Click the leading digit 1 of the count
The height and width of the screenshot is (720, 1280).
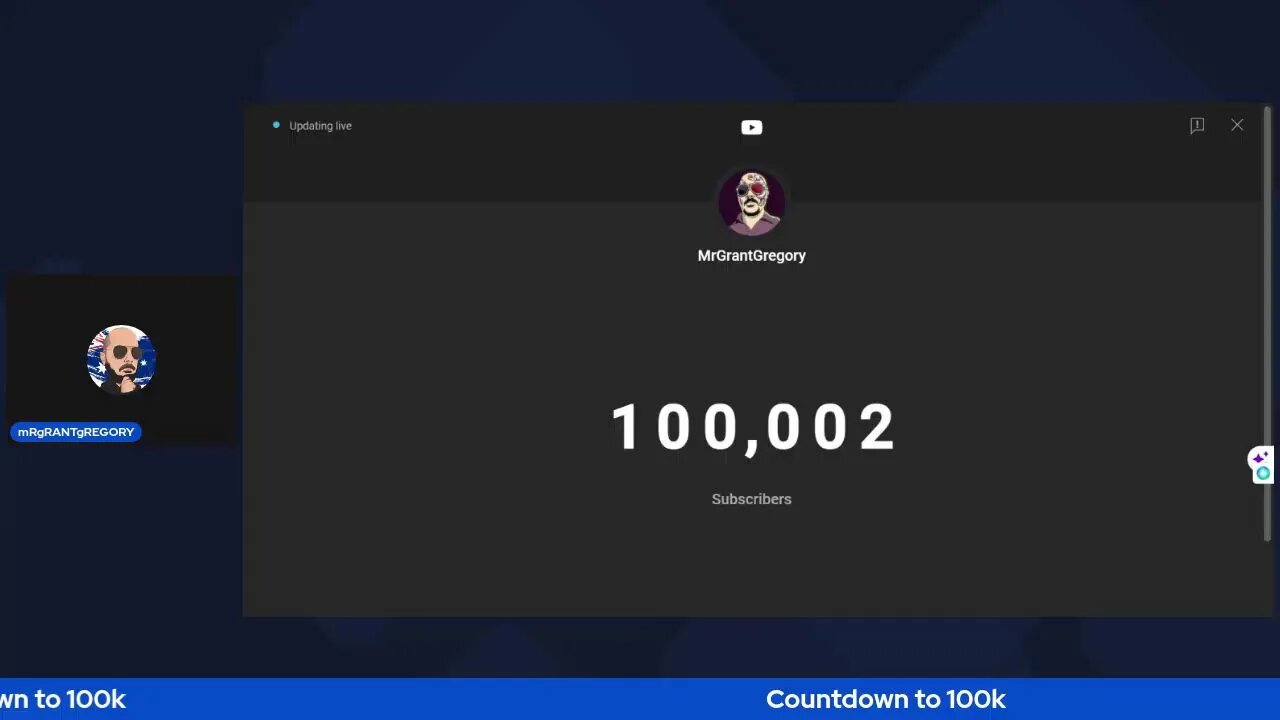624,428
